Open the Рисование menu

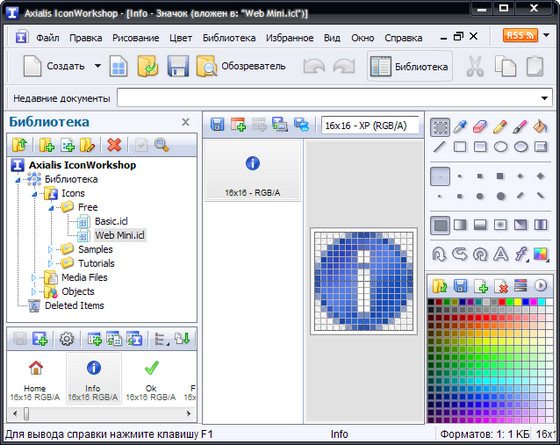tap(136, 38)
